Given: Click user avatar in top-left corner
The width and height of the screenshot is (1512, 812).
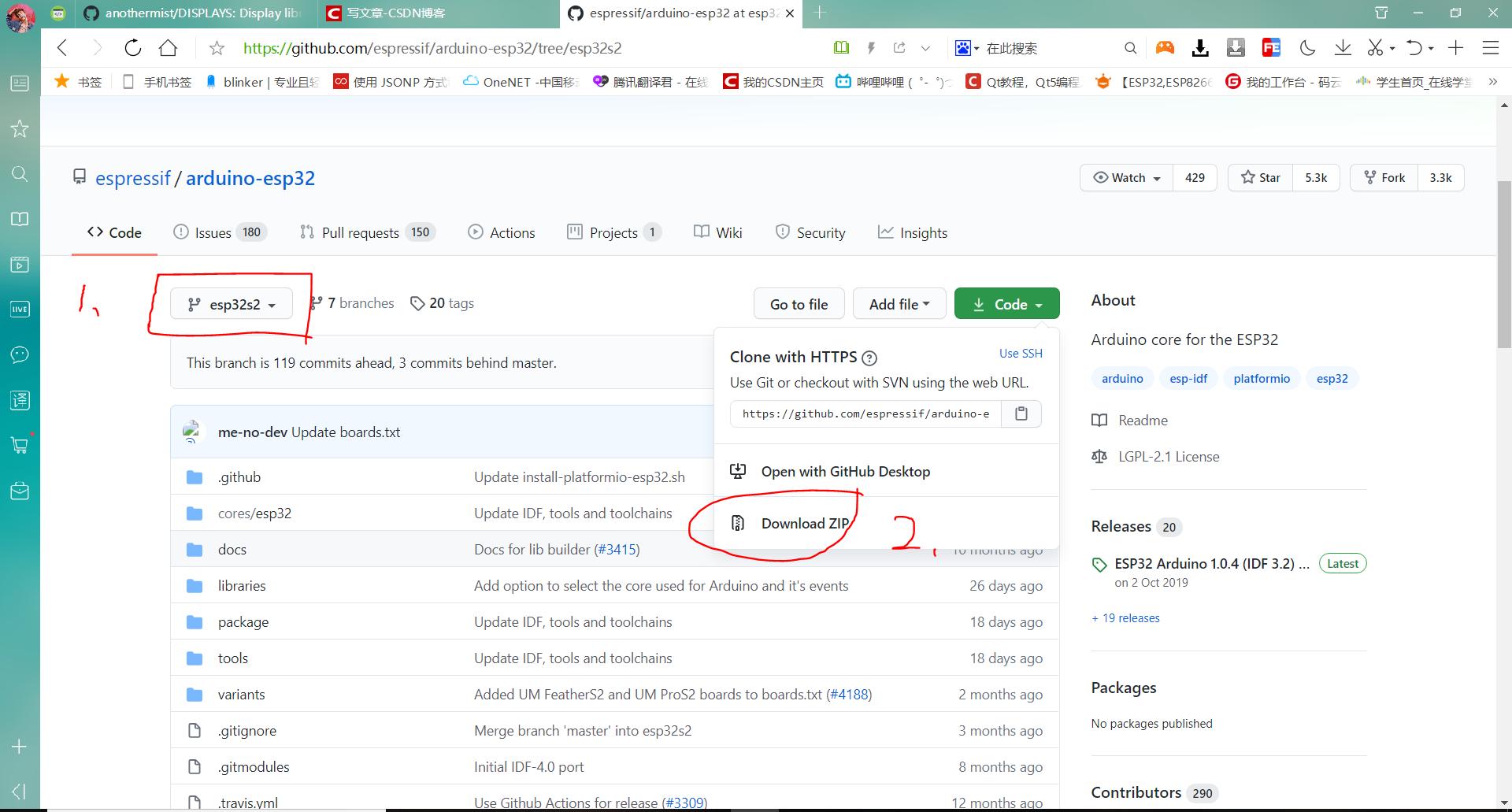Looking at the screenshot, I should [x=20, y=17].
